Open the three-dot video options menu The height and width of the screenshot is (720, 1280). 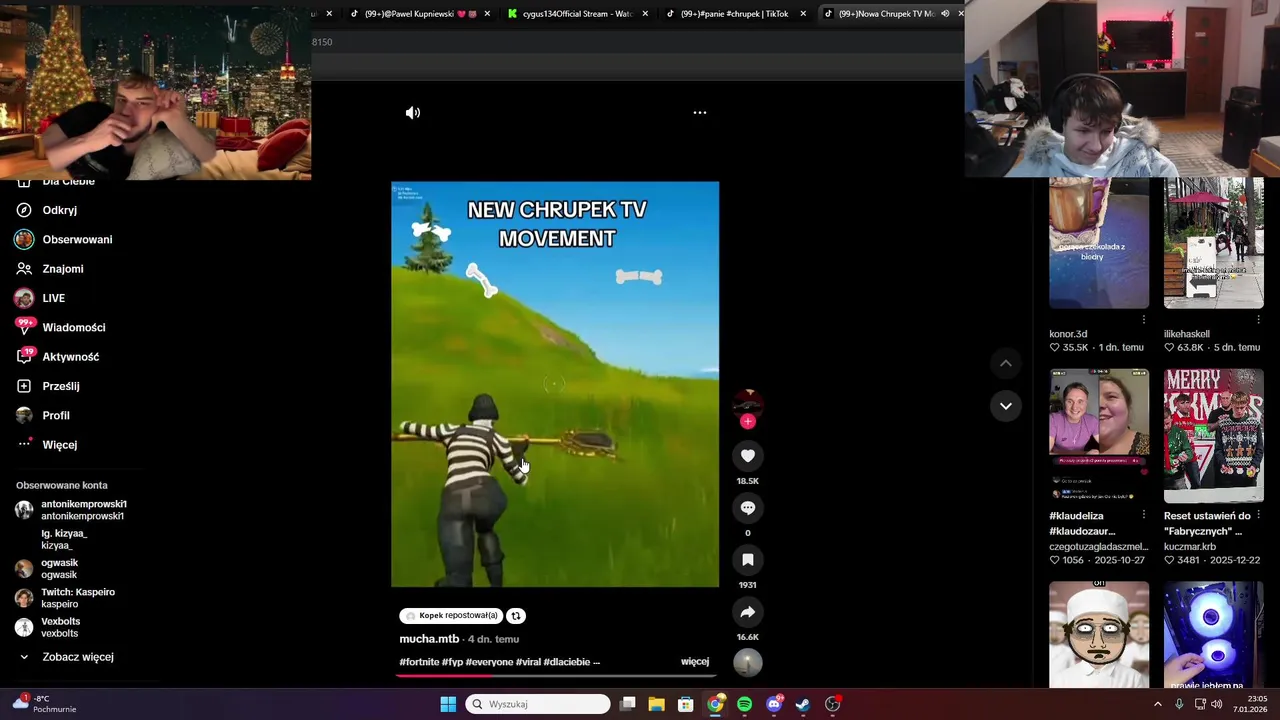tap(700, 113)
